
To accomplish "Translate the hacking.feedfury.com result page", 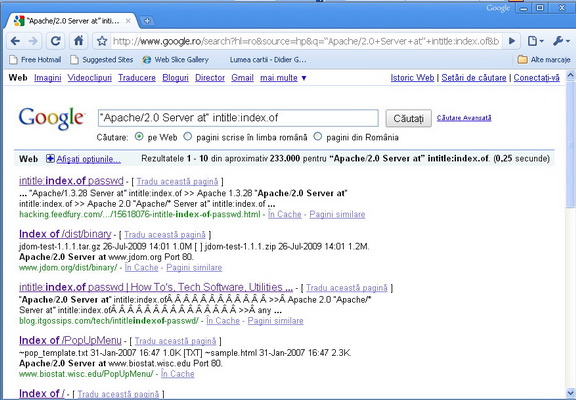I will point(177,181).
